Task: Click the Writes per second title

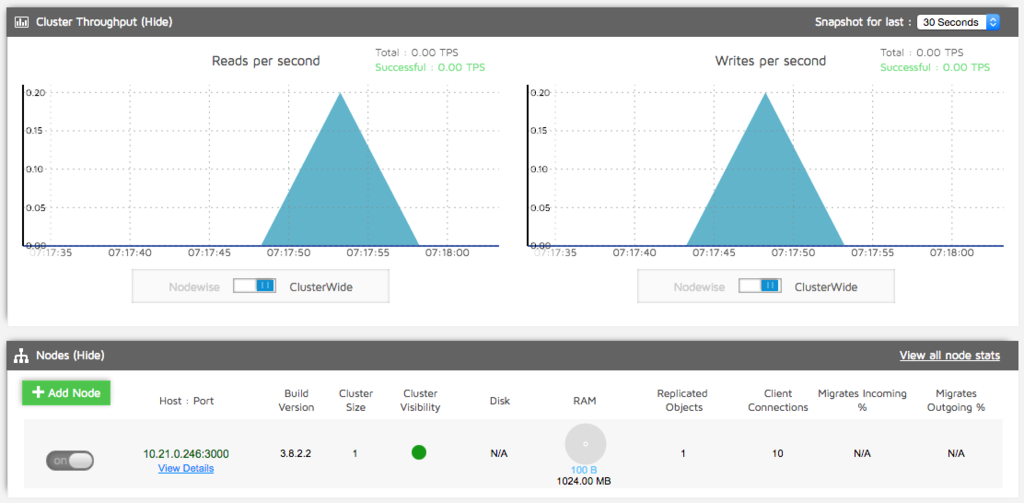Action: pyautogui.click(x=771, y=61)
